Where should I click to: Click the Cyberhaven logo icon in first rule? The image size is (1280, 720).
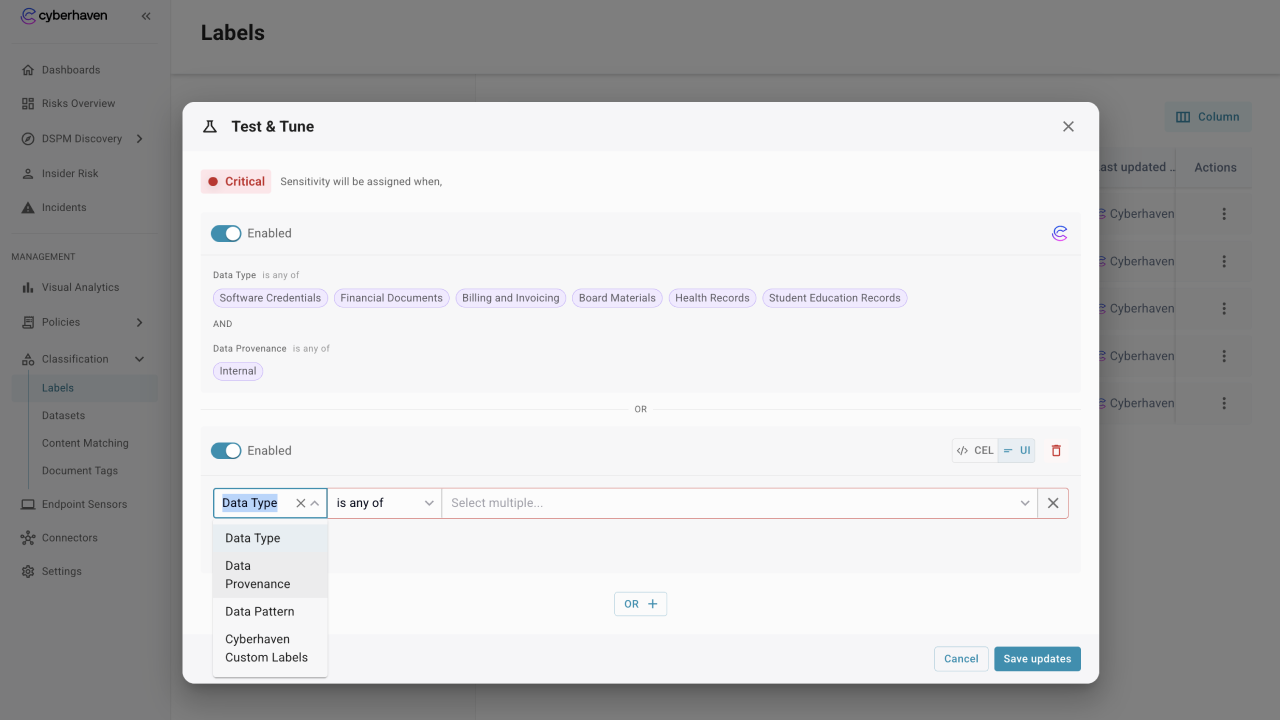pos(1059,233)
